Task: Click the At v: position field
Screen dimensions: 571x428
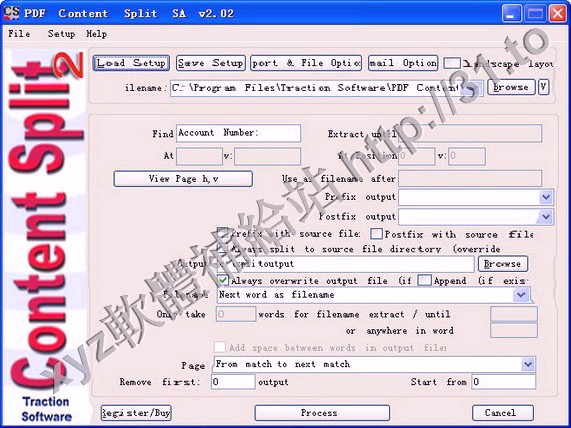Action: (x=267, y=156)
